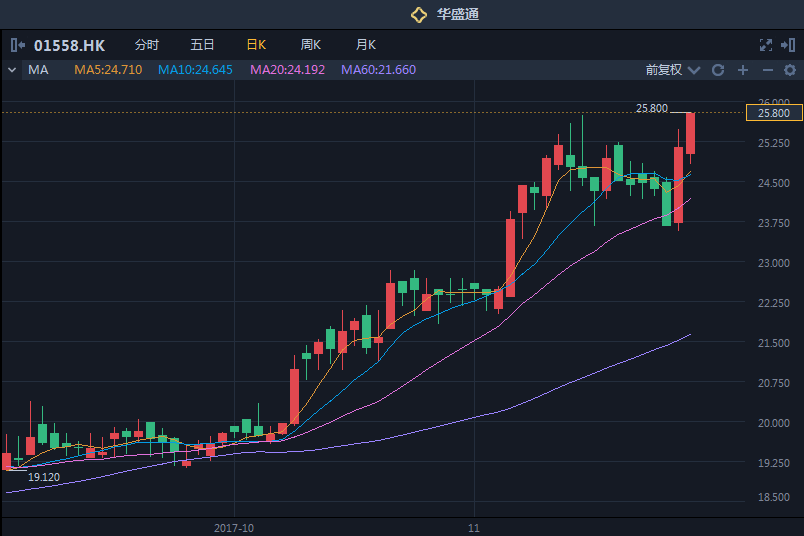Click the 华盛通 logo icon in title bar
The width and height of the screenshot is (804, 536).
tap(419, 14)
